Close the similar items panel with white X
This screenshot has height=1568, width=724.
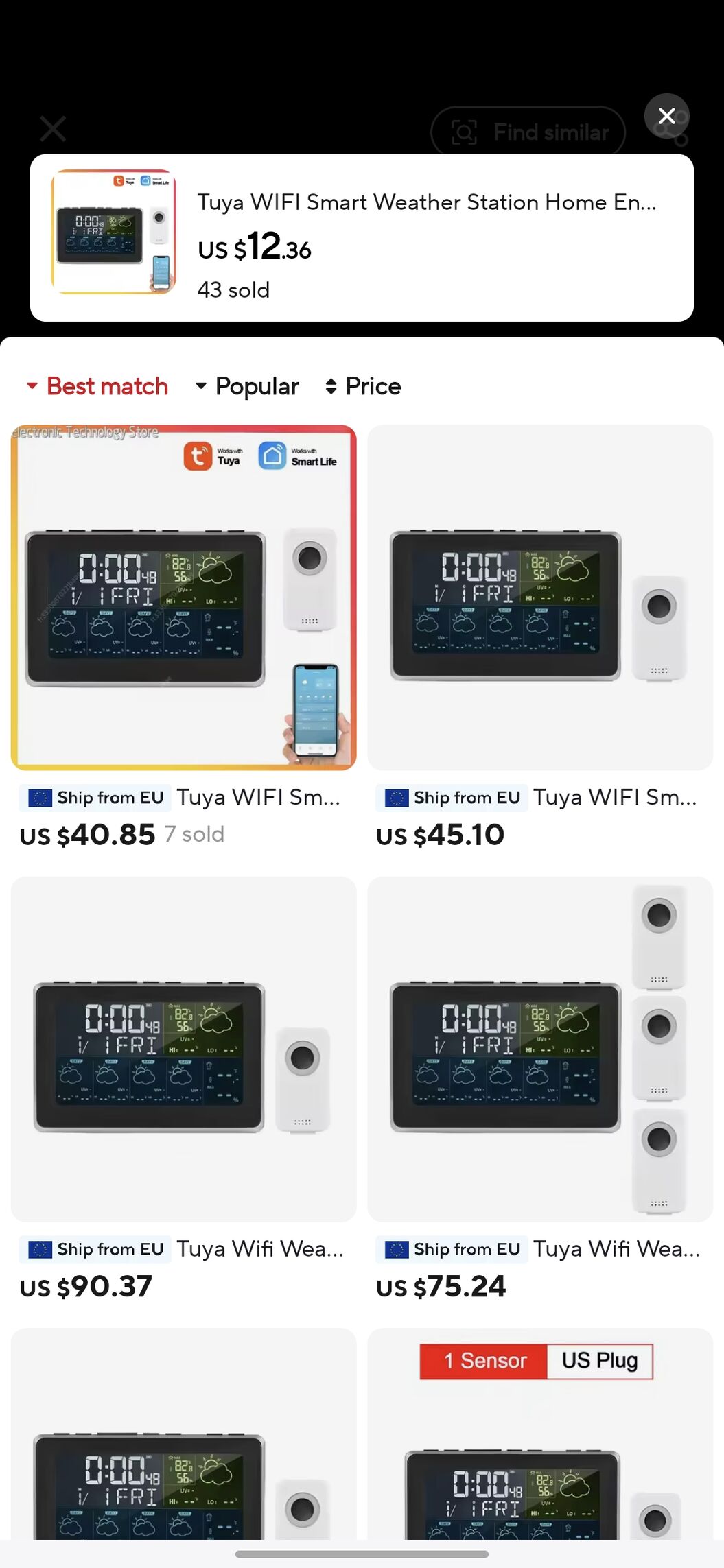pyautogui.click(x=666, y=116)
